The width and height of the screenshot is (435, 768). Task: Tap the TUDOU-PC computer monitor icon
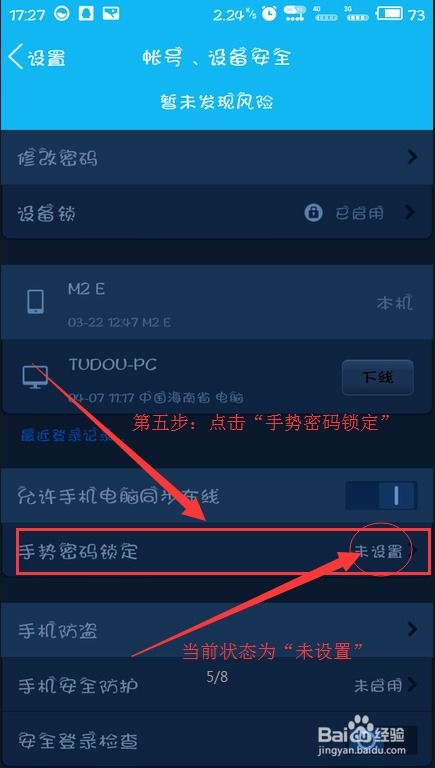tap(35, 377)
